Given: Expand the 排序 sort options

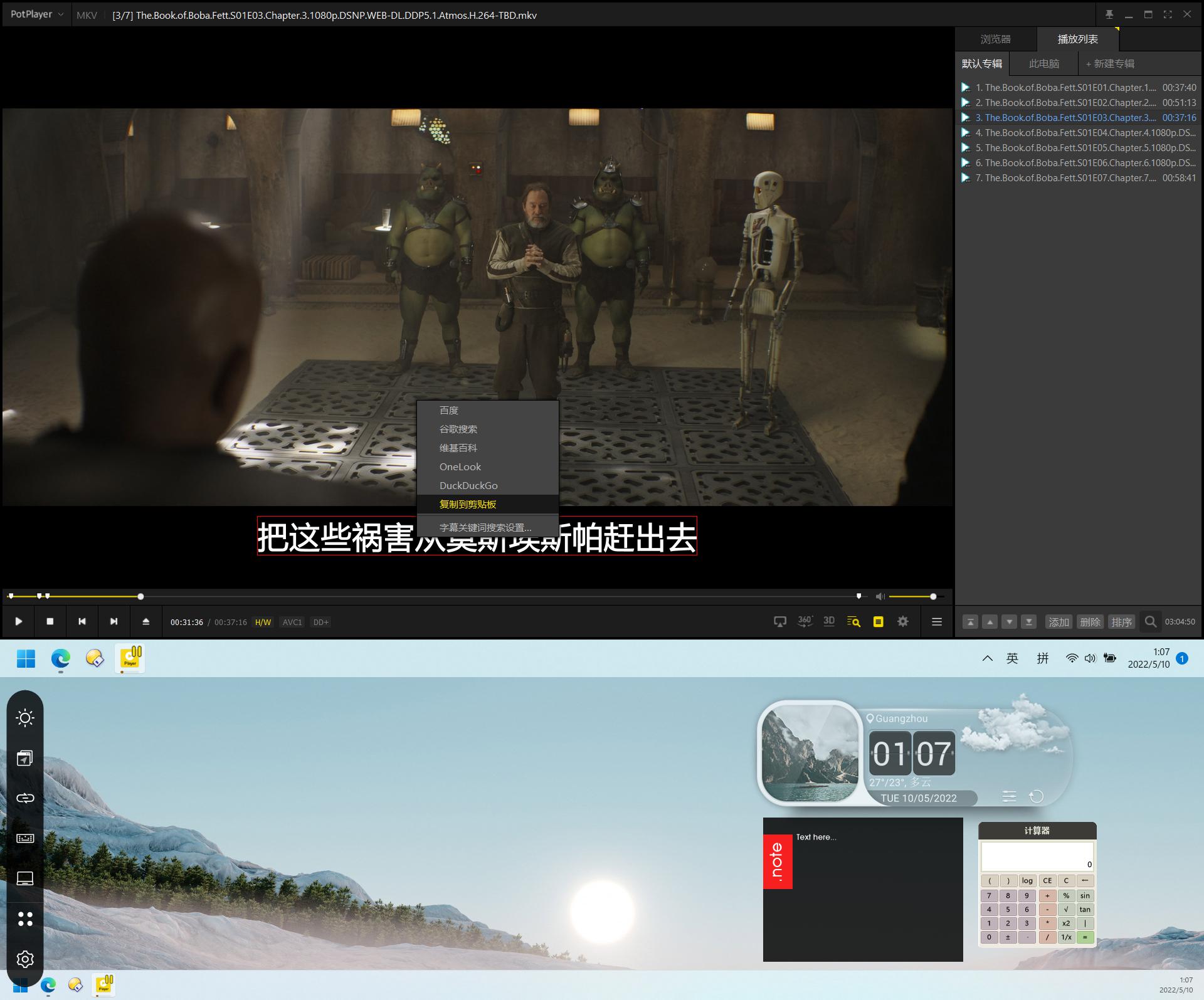Looking at the screenshot, I should coord(1121,622).
